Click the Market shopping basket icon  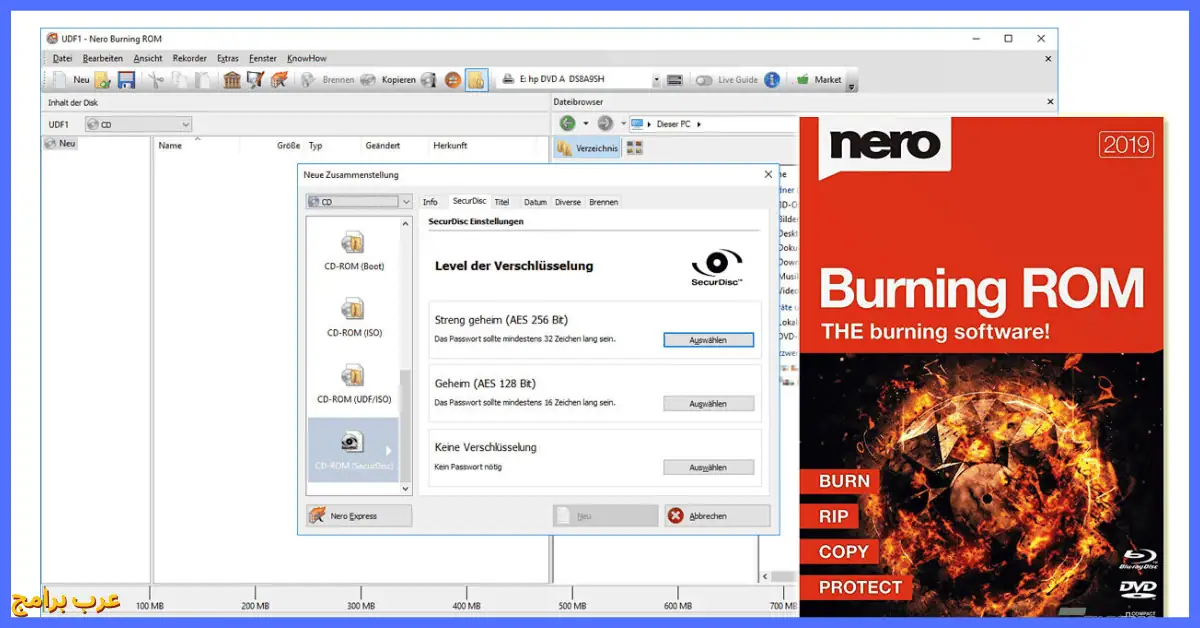[x=802, y=80]
